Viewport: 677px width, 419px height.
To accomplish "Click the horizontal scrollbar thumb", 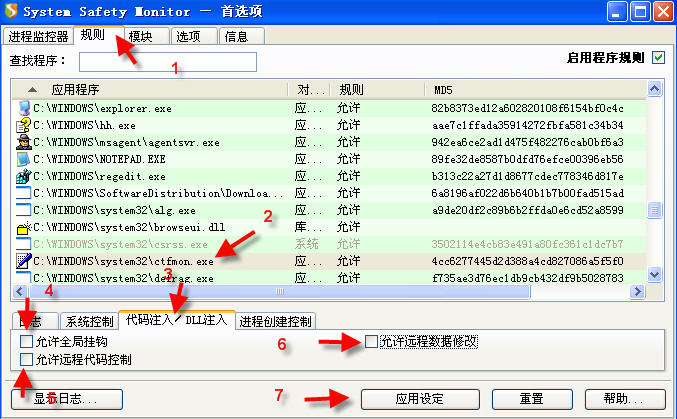I will [279, 292].
